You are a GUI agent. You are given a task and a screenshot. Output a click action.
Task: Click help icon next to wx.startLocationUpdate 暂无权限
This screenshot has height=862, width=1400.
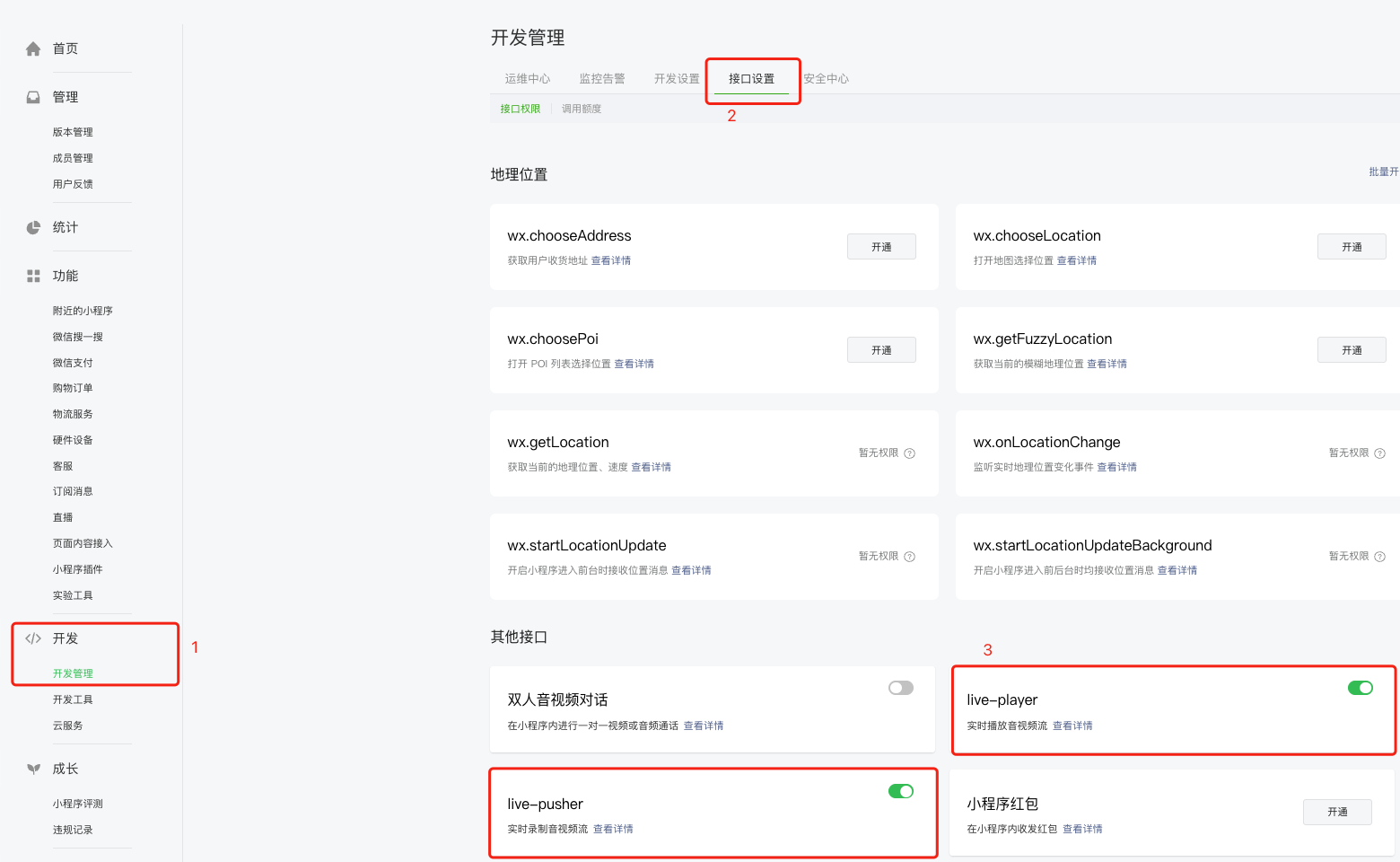point(909,557)
